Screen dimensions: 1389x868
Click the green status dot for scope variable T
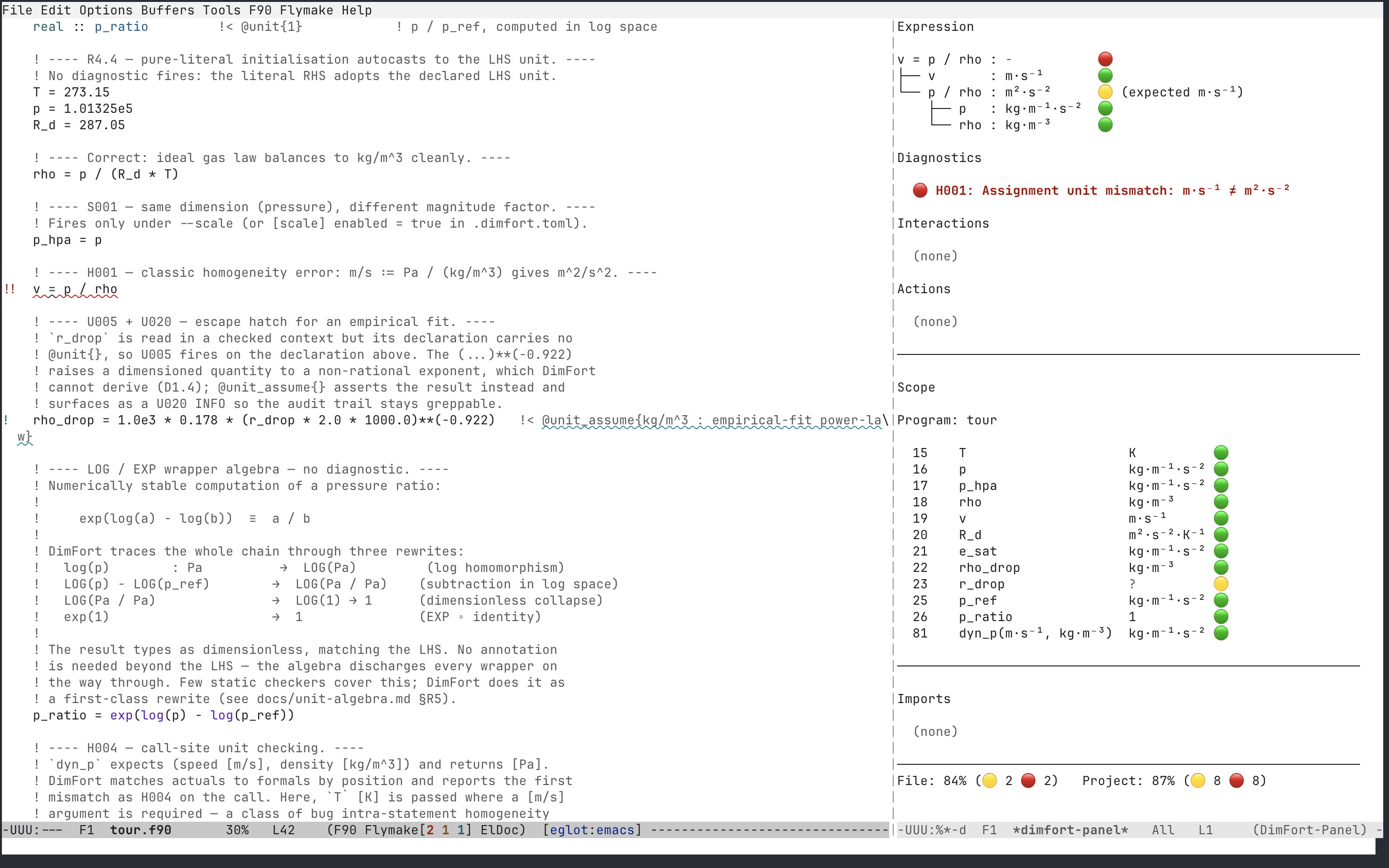(x=1221, y=453)
